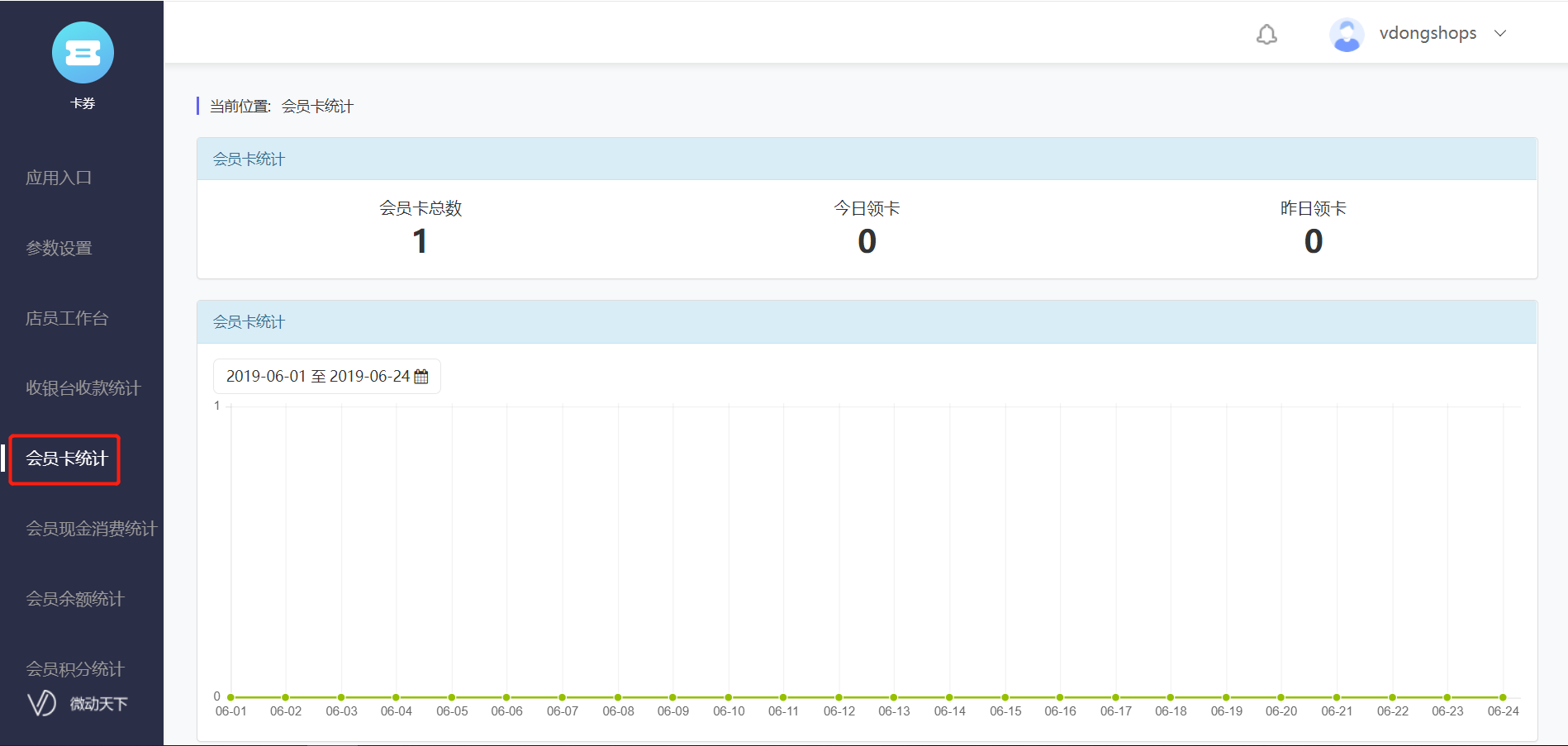
Task: Open the vdongshops username menu
Action: (x=1428, y=34)
